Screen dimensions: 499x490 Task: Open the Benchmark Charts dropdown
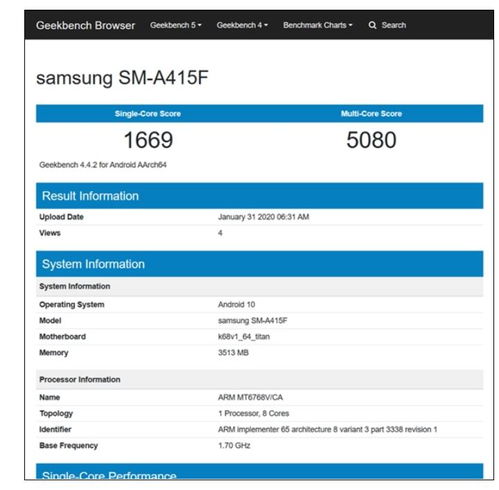tap(317, 25)
